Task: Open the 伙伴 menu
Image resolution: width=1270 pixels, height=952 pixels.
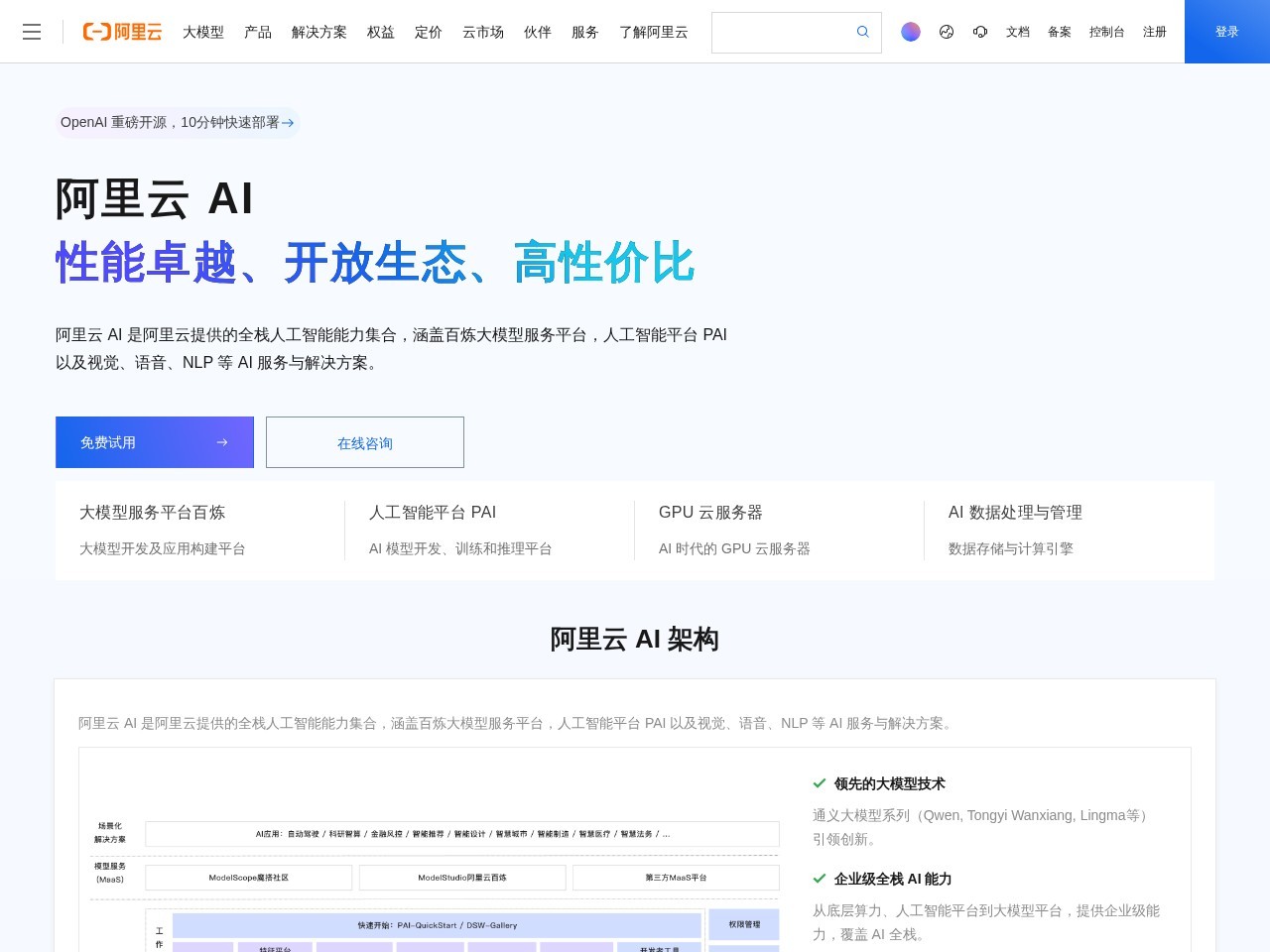Action: [x=538, y=32]
